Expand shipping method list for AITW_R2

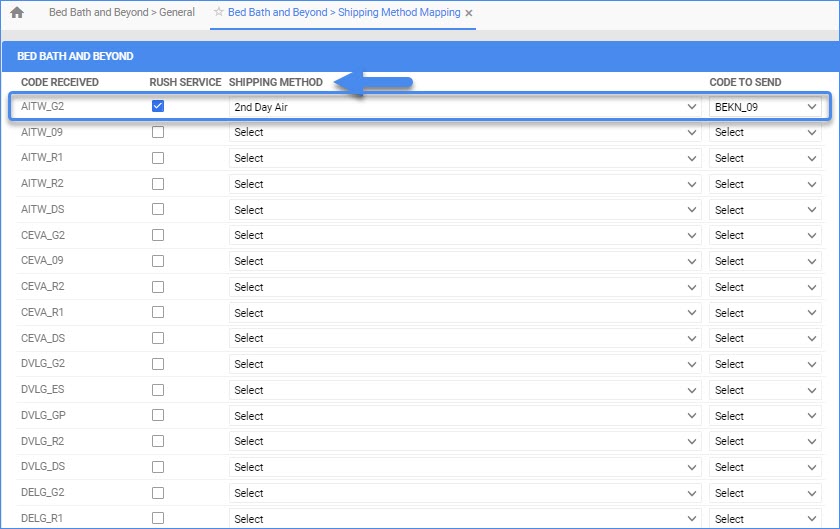tap(465, 184)
